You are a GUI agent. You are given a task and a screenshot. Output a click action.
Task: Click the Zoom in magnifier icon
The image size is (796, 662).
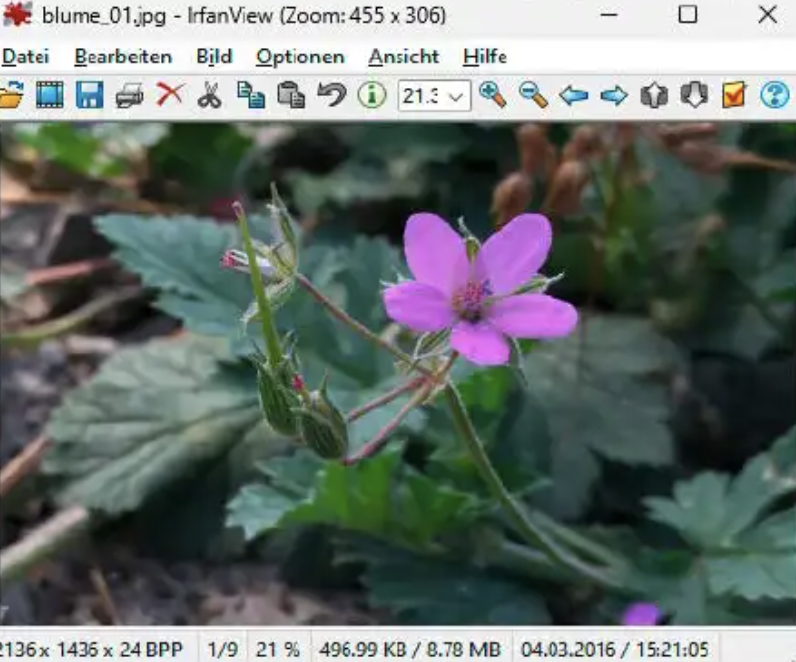[493, 96]
